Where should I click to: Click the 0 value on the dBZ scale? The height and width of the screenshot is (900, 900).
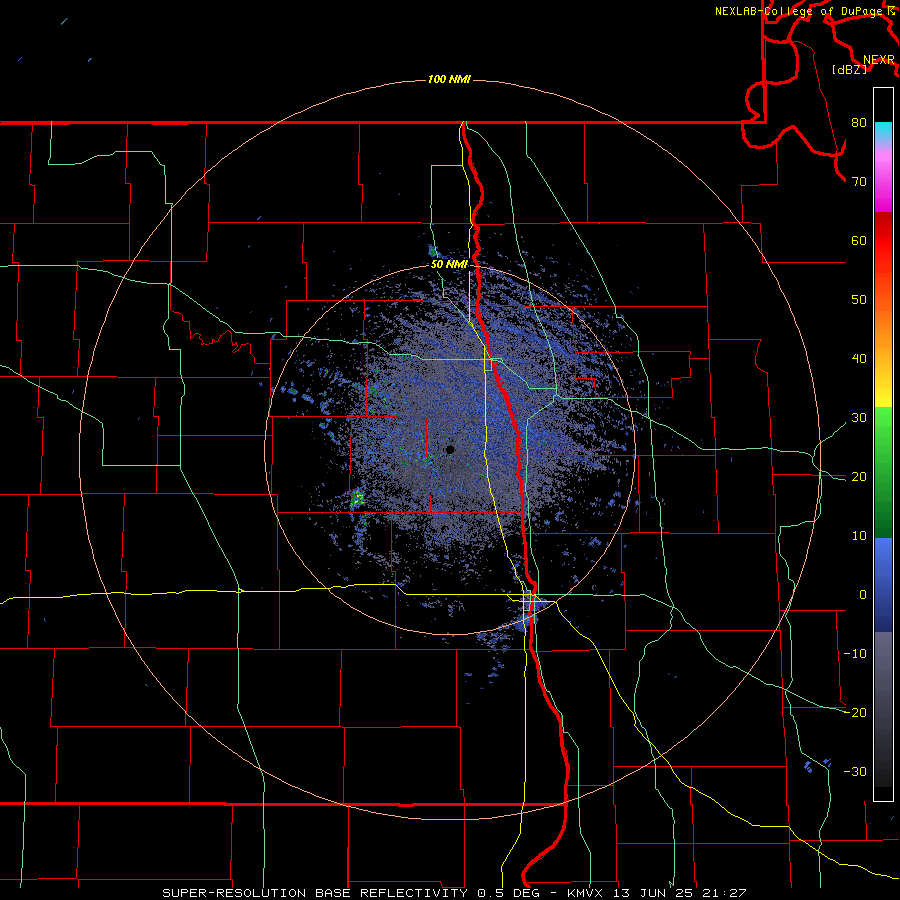pyautogui.click(x=863, y=595)
